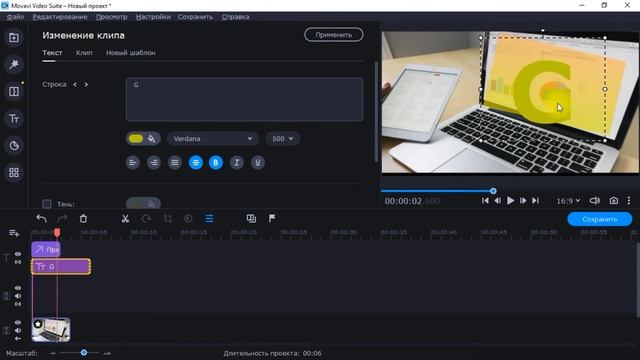The image size is (640, 360).
Task: Hide the main video track eye
Action: point(18,322)
